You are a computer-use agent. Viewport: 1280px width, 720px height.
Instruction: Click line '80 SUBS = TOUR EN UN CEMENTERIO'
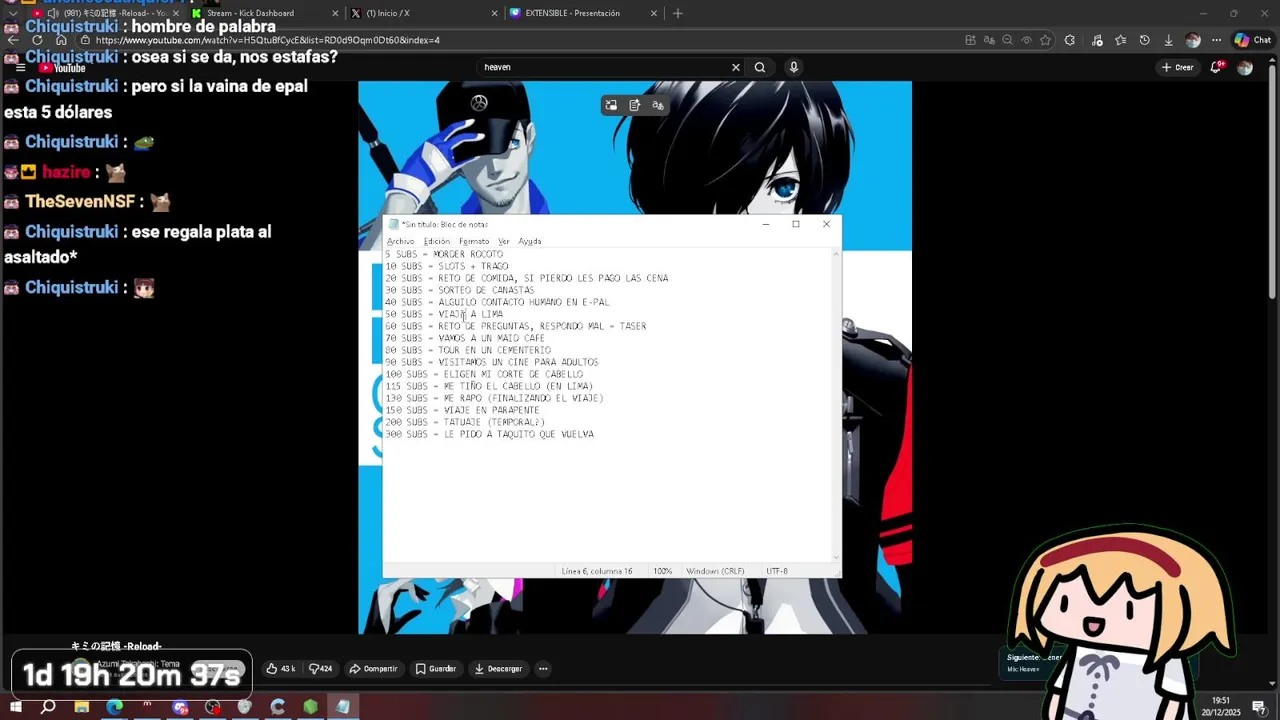point(468,350)
